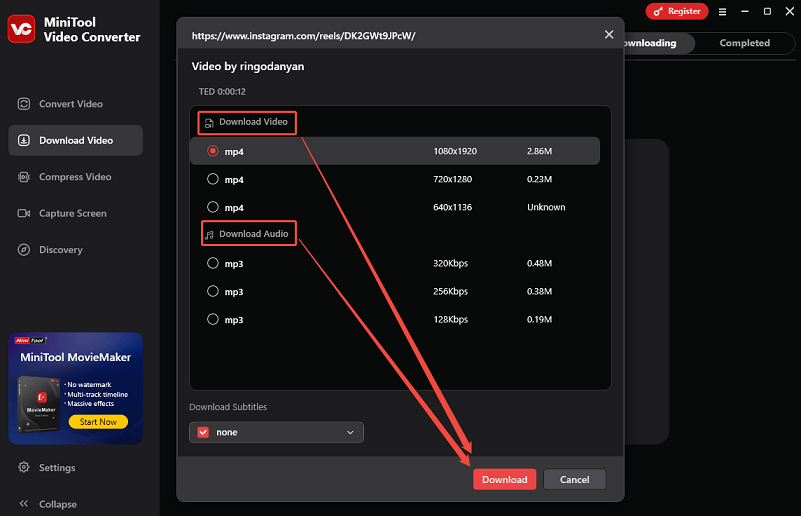Image resolution: width=801 pixels, height=516 pixels.
Task: Click the red Download button
Action: coord(504,479)
